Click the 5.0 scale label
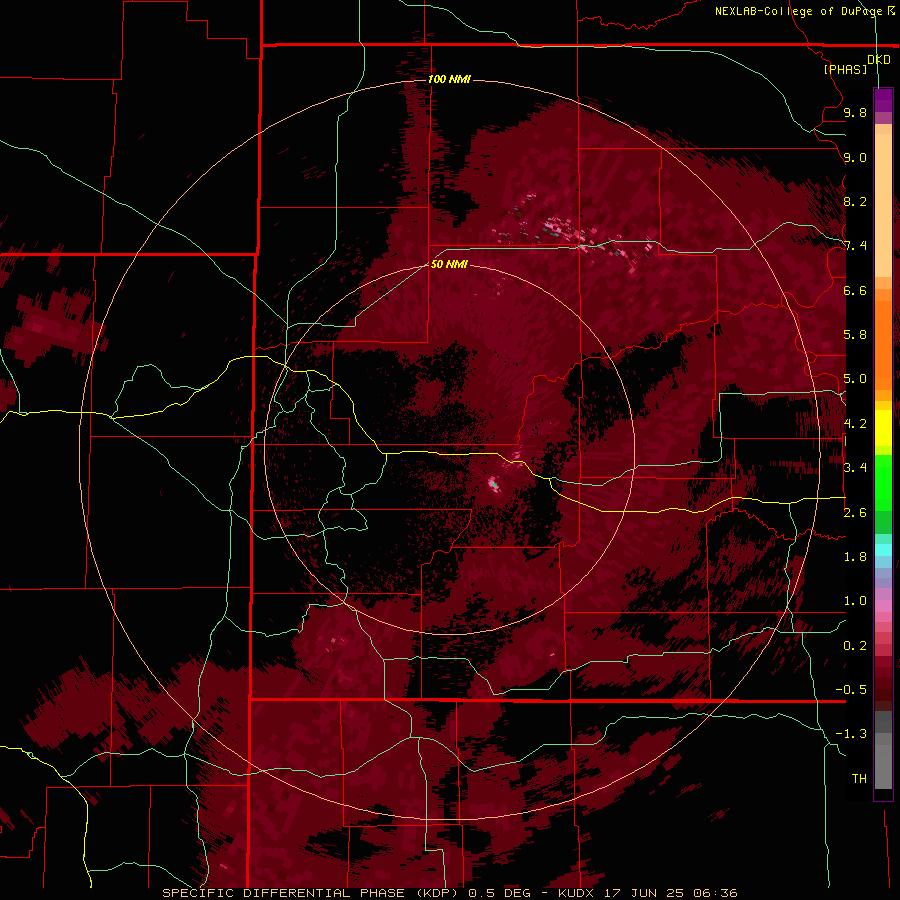This screenshot has height=900, width=900. coord(855,379)
